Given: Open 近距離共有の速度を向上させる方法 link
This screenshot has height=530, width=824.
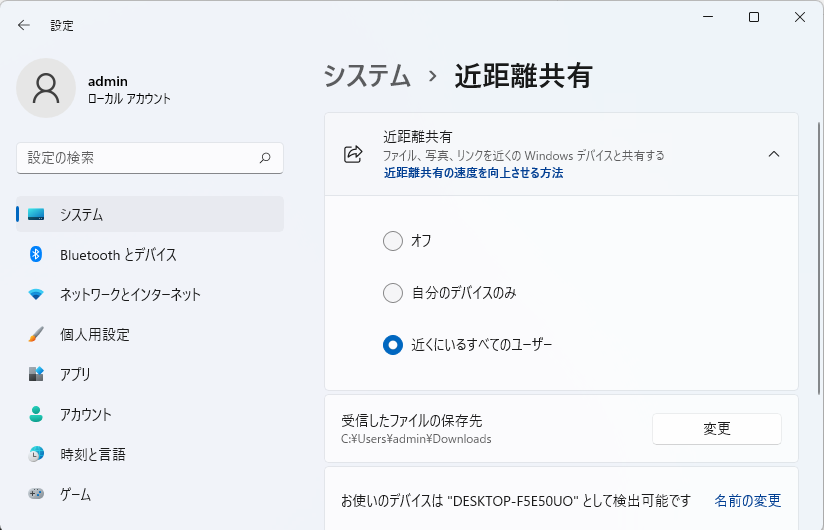Looking at the screenshot, I should 473,173.
